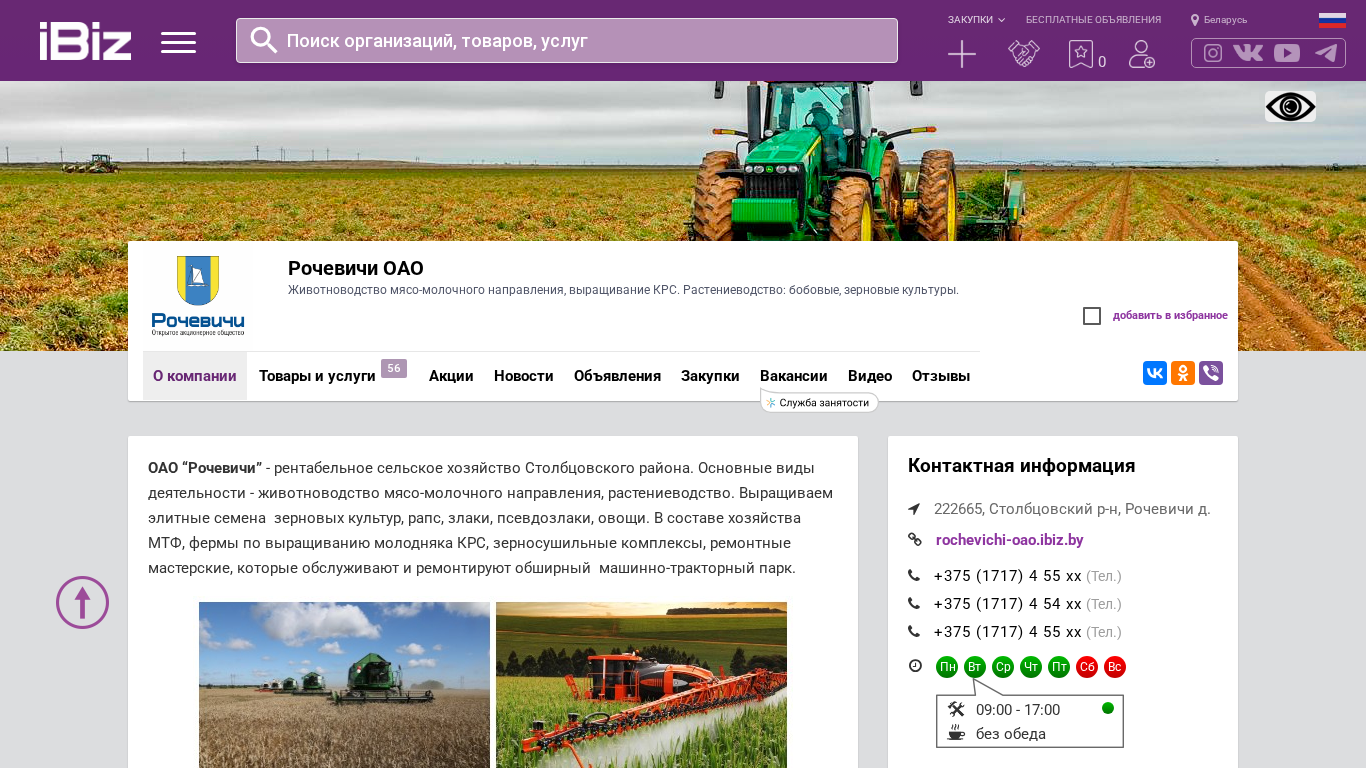1366x768 pixels.
Task: Open the combine harvester photo
Action: point(344,685)
